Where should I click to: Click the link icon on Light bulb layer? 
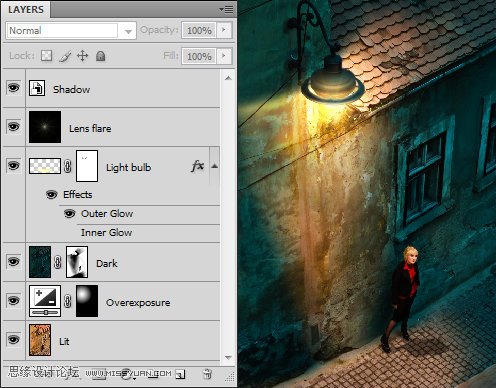68,166
